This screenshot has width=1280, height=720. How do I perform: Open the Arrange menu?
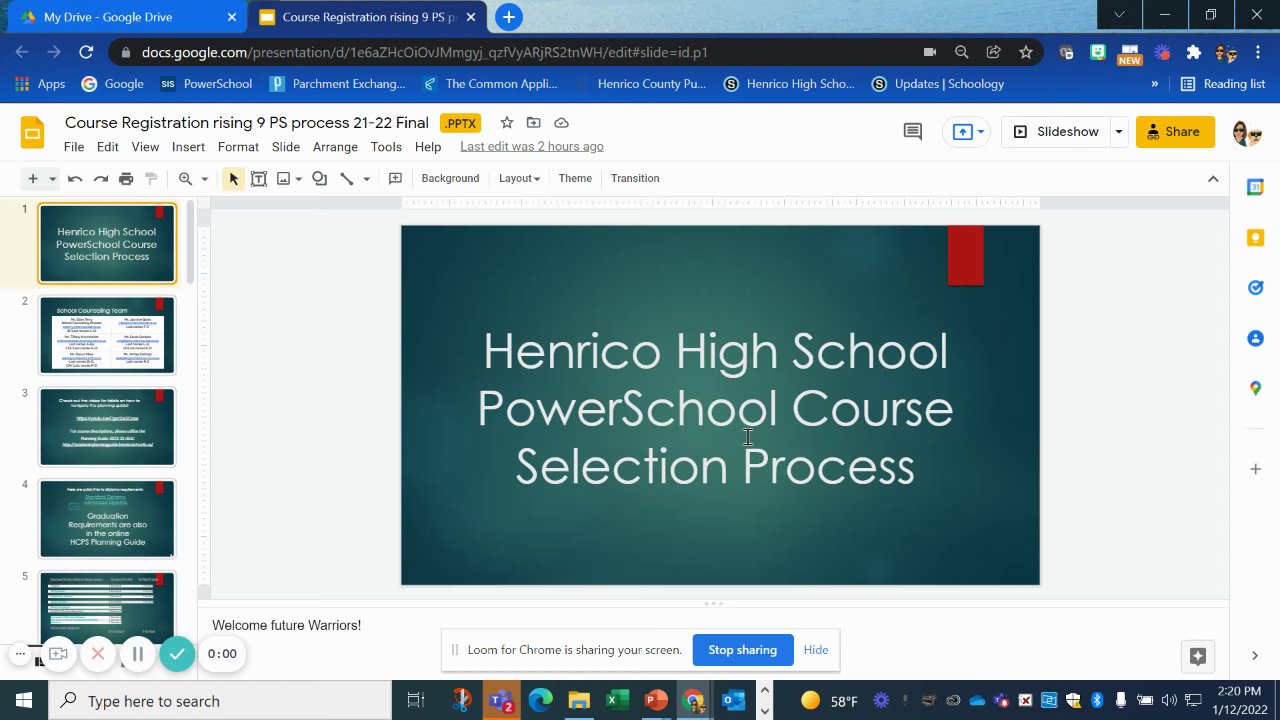point(335,147)
